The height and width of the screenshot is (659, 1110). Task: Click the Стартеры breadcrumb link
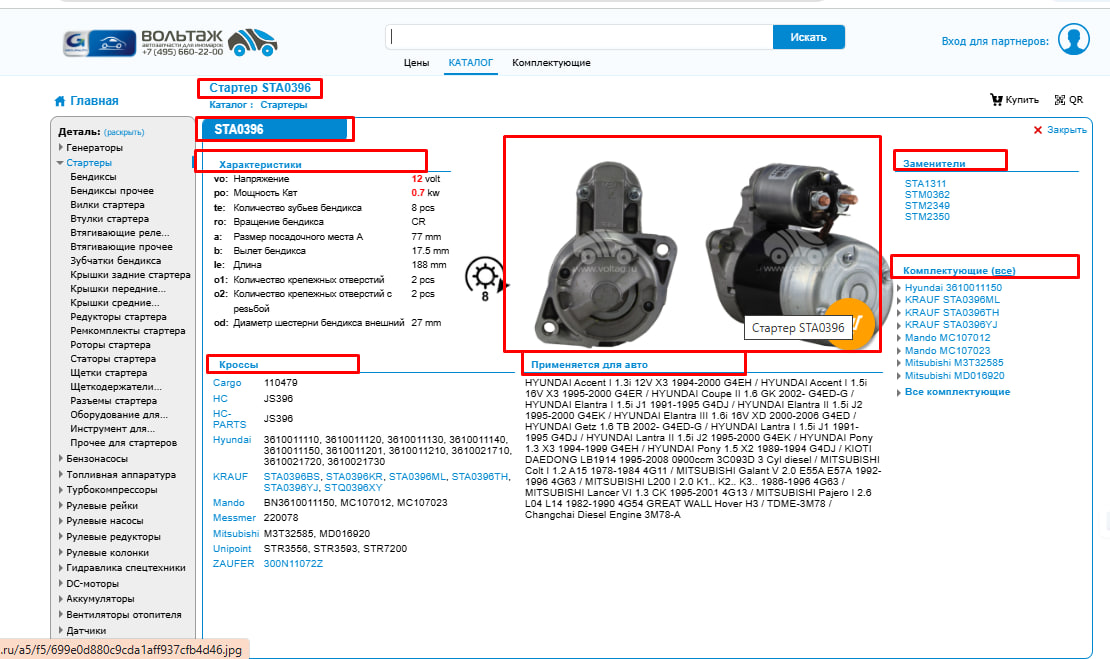pyautogui.click(x=284, y=105)
